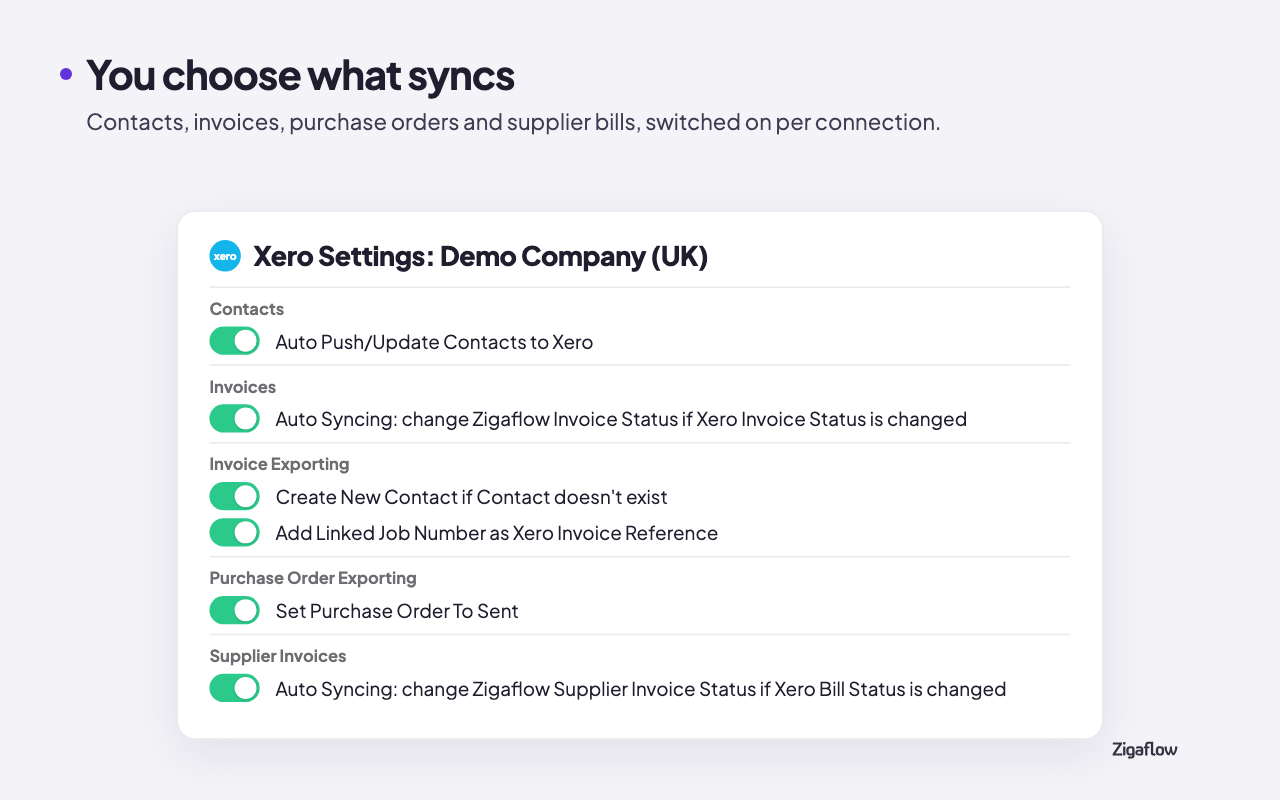Viewport: 1280px width, 800px height.
Task: Toggle Auto Syncing Zigaflow Invoice Status switch
Action: (x=235, y=418)
